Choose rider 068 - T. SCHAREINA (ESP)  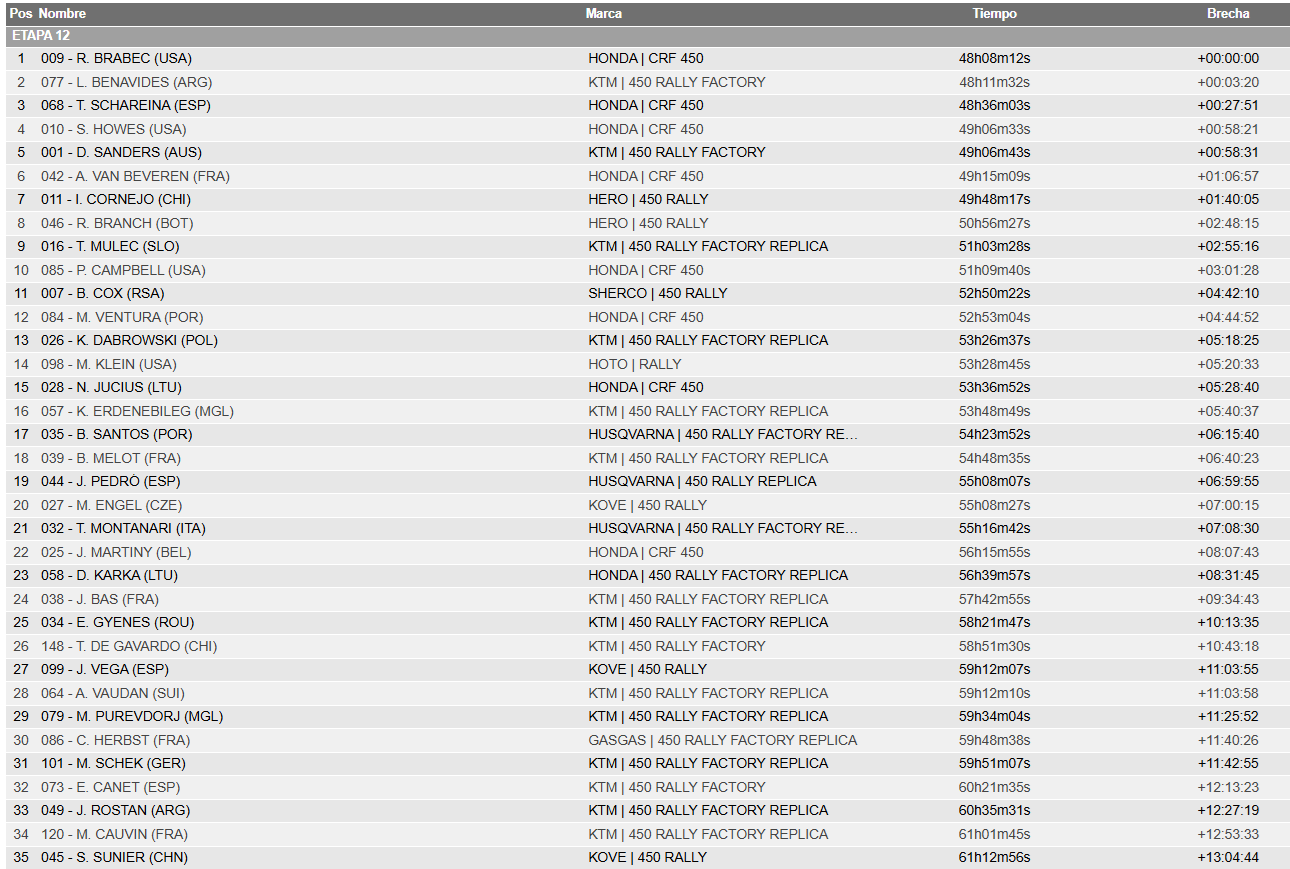pos(126,105)
